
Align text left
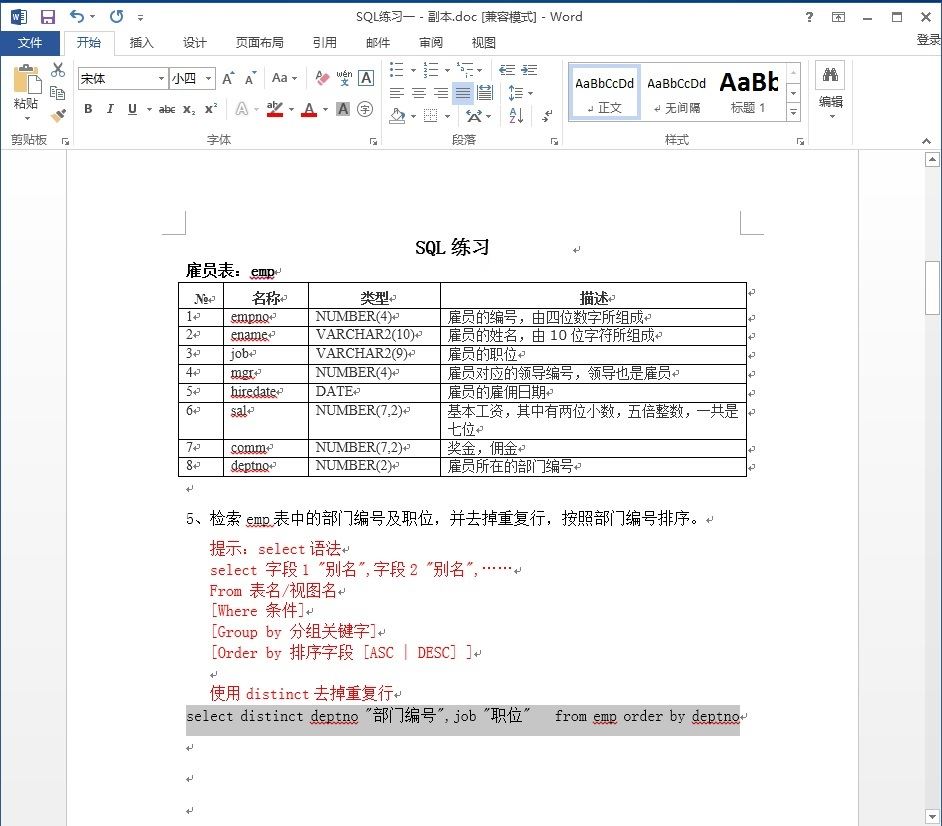pyautogui.click(x=397, y=93)
